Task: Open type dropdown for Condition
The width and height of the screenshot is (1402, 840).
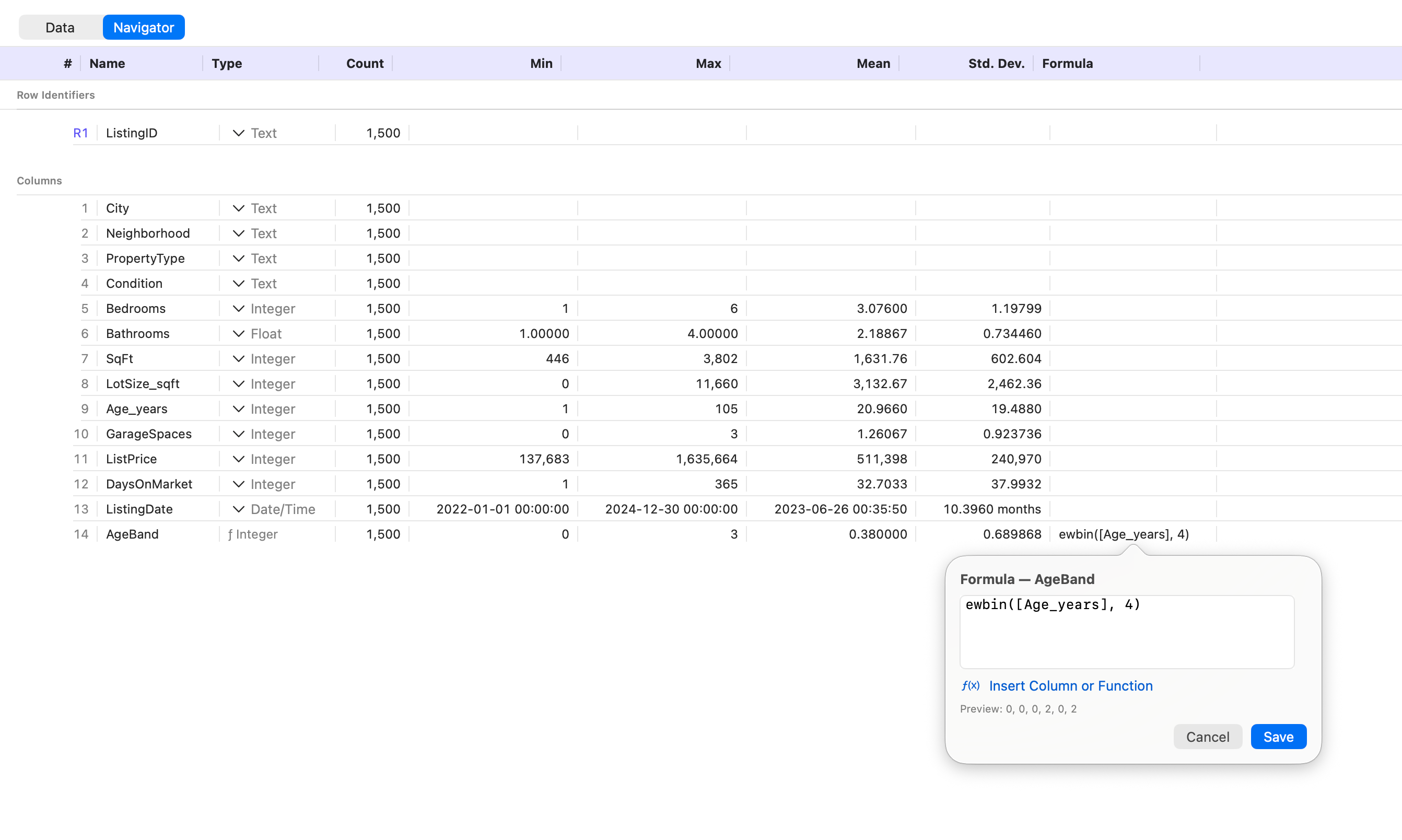Action: [238, 284]
